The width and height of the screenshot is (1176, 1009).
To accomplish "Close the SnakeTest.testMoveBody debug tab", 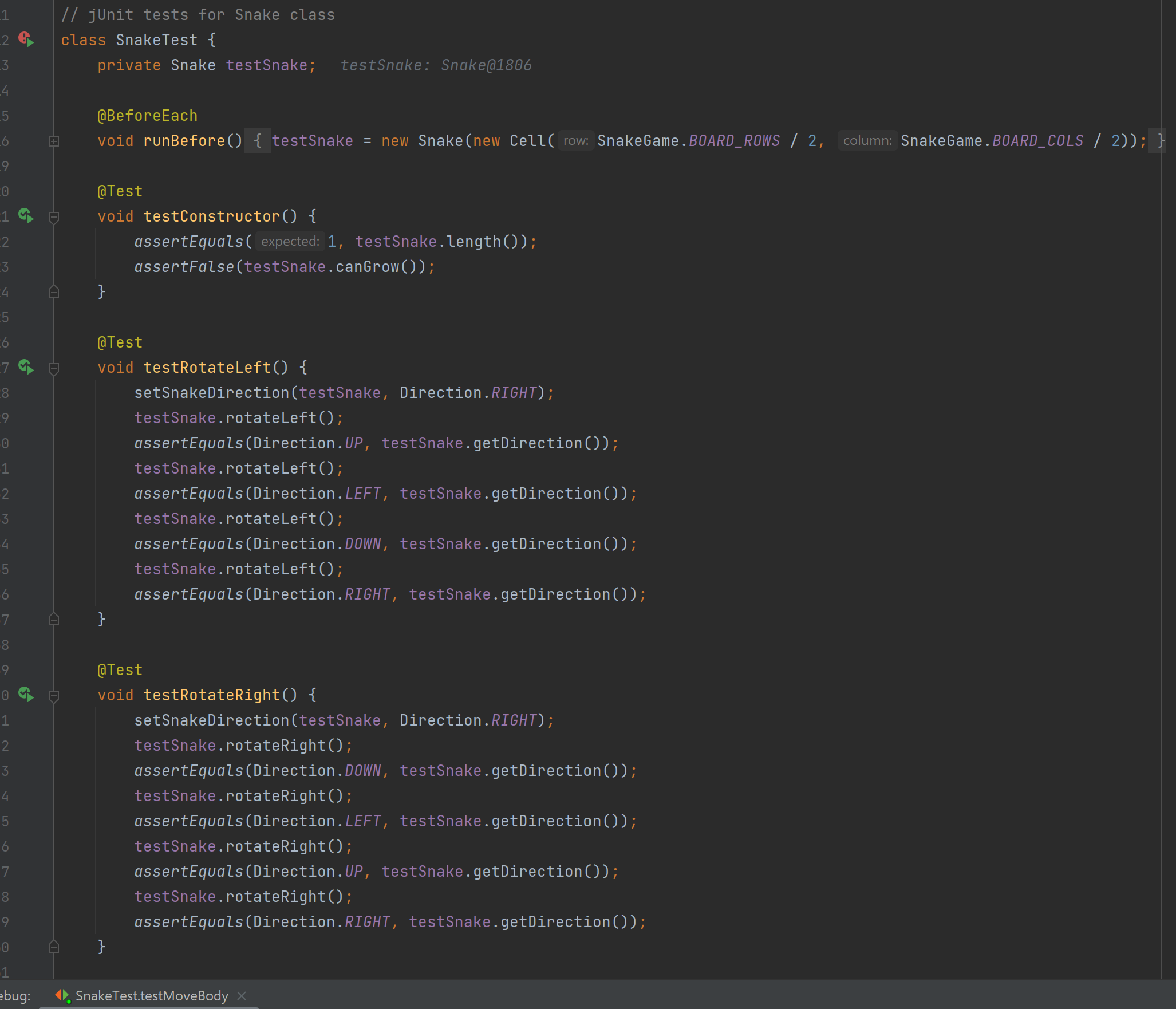I will click(x=242, y=996).
